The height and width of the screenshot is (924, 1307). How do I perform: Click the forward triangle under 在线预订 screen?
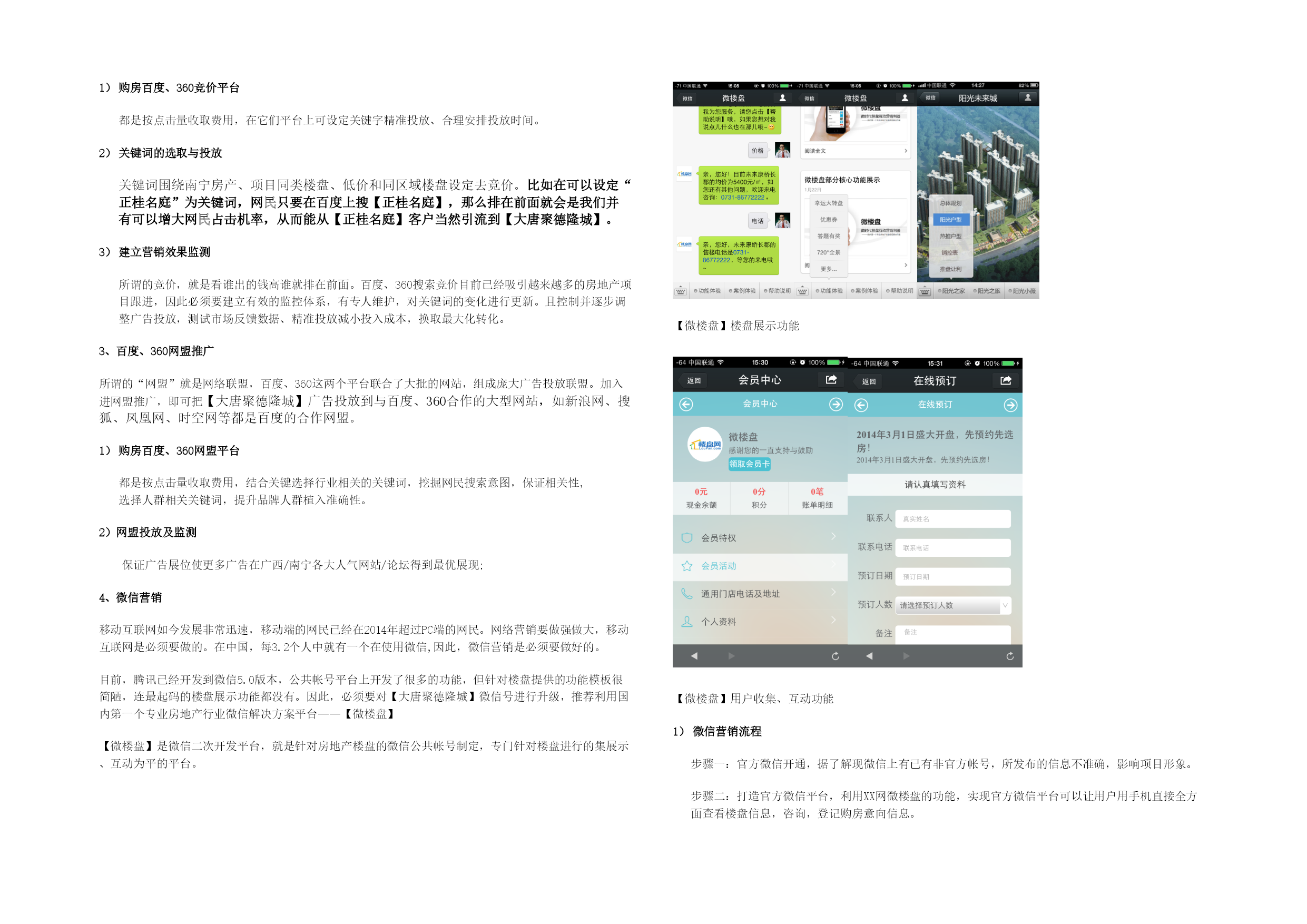tap(906, 656)
